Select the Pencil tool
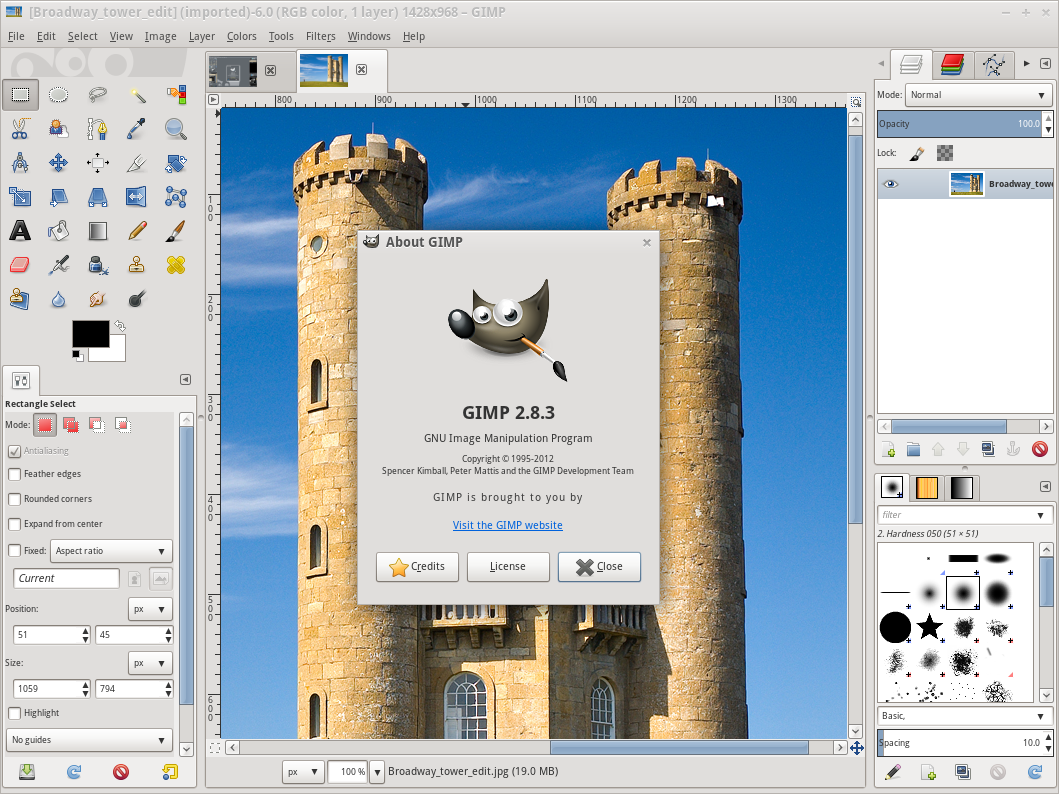This screenshot has width=1059, height=794. tap(137, 231)
